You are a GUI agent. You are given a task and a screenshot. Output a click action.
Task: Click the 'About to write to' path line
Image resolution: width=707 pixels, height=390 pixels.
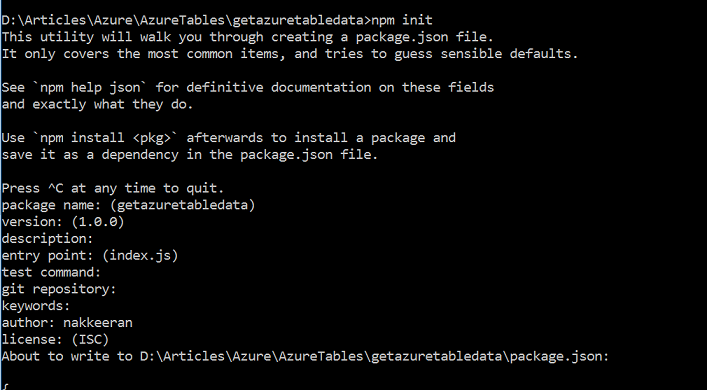point(305,357)
